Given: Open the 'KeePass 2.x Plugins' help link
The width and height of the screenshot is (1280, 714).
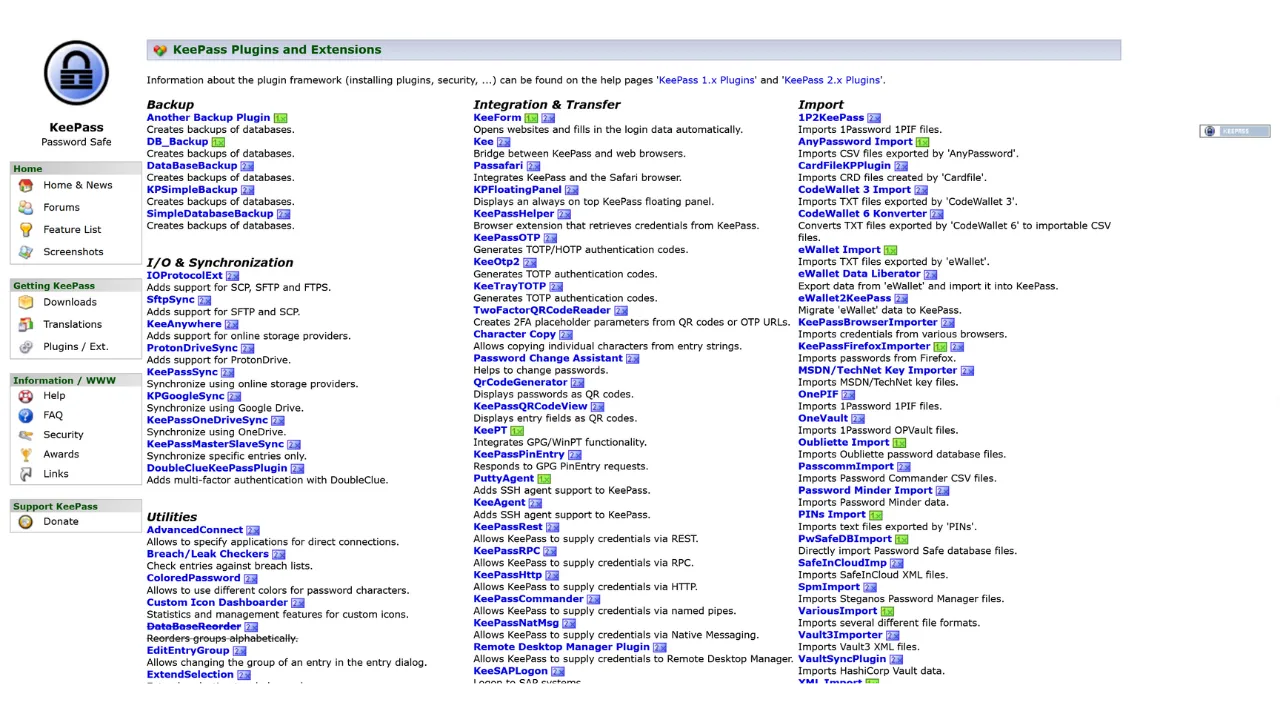Looking at the screenshot, I should pyautogui.click(x=832, y=80).
